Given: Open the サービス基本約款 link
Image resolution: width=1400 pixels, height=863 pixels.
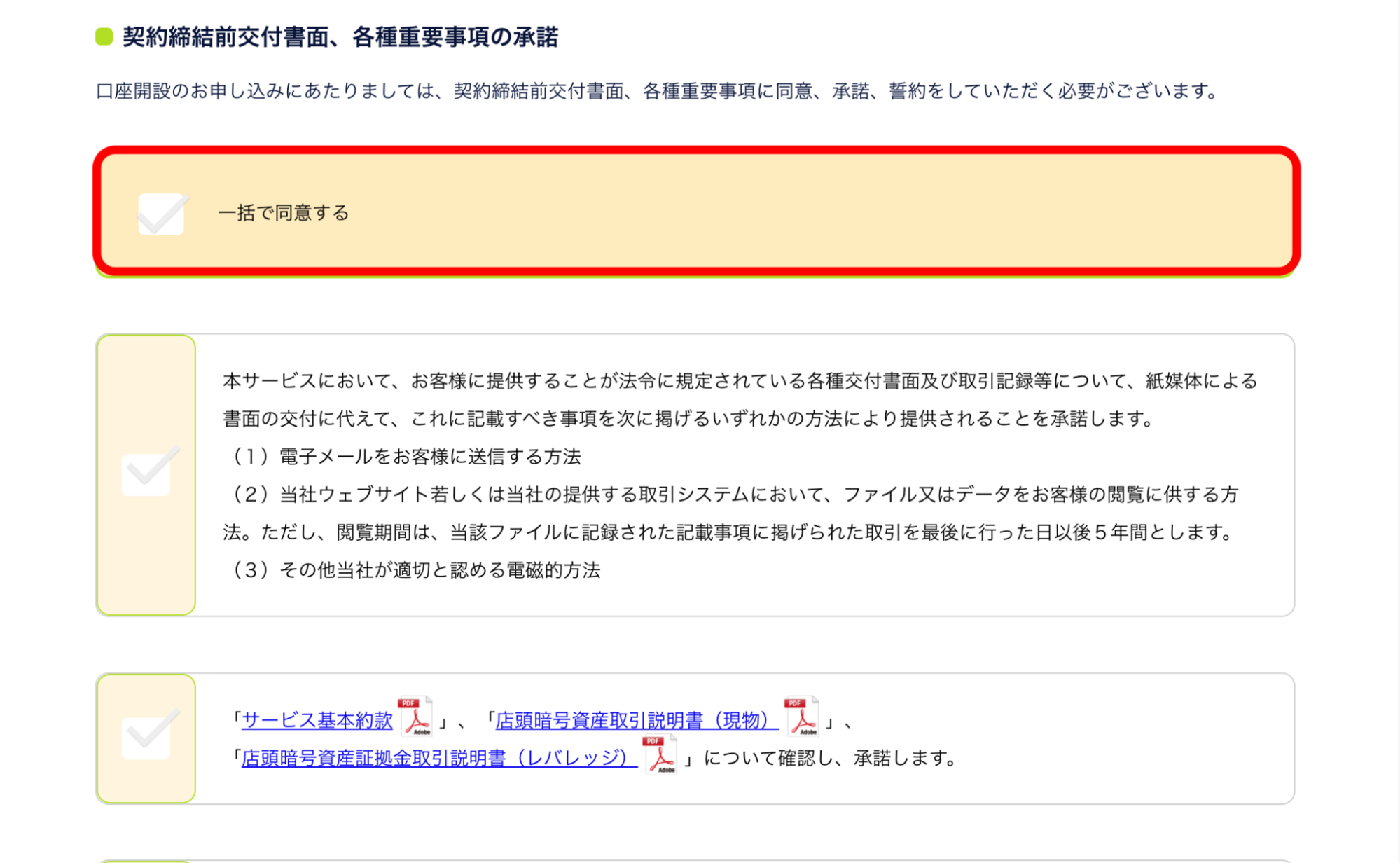Looking at the screenshot, I should [x=317, y=720].
